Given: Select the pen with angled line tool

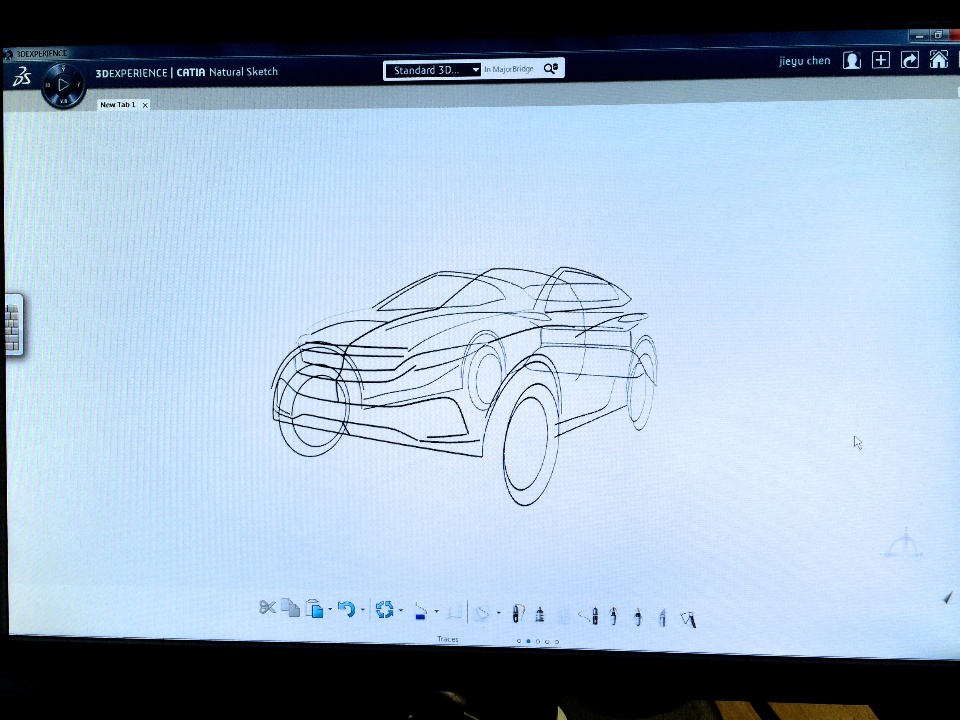Looking at the screenshot, I should click(x=589, y=615).
